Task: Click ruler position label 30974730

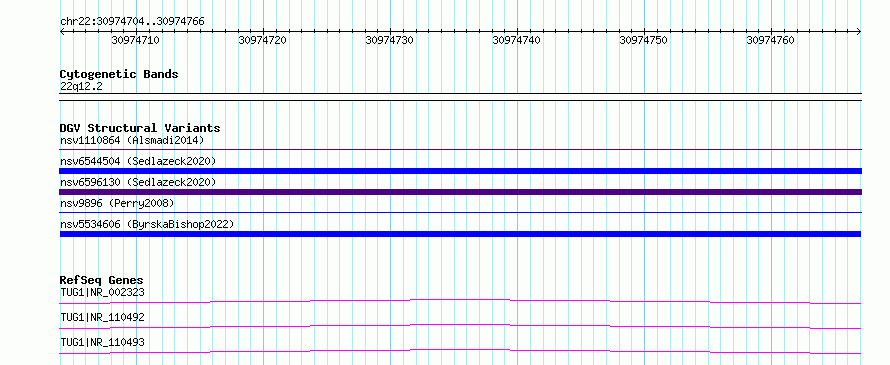Action: coord(390,40)
